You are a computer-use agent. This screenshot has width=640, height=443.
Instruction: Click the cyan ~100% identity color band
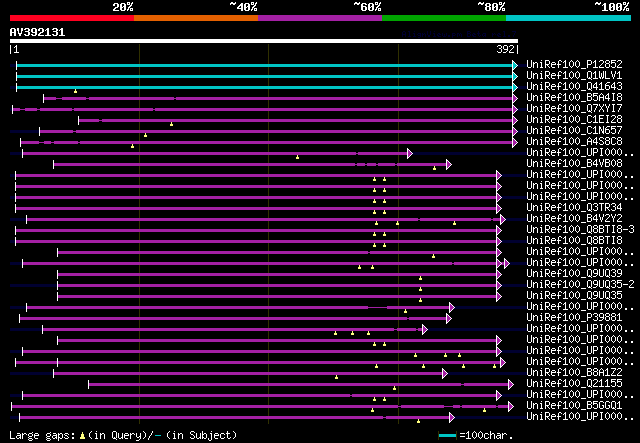(567, 17)
